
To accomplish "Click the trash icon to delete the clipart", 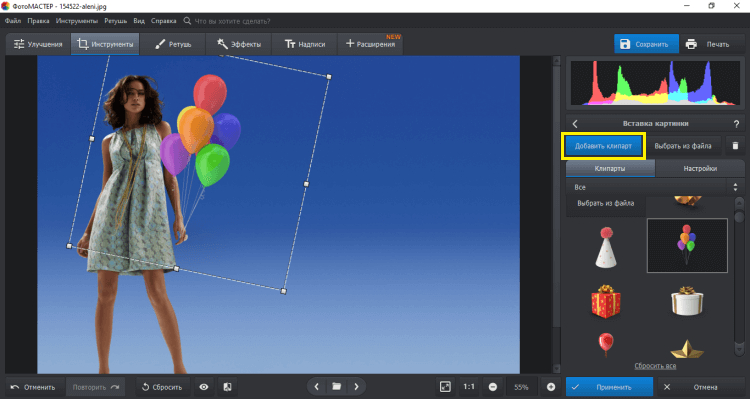I will coord(735,146).
